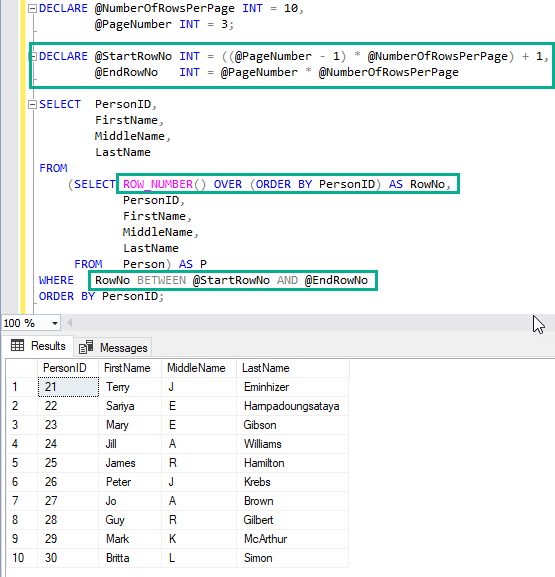Switch to the Results tab
Viewport: 555px width, 577px height.
[38, 346]
